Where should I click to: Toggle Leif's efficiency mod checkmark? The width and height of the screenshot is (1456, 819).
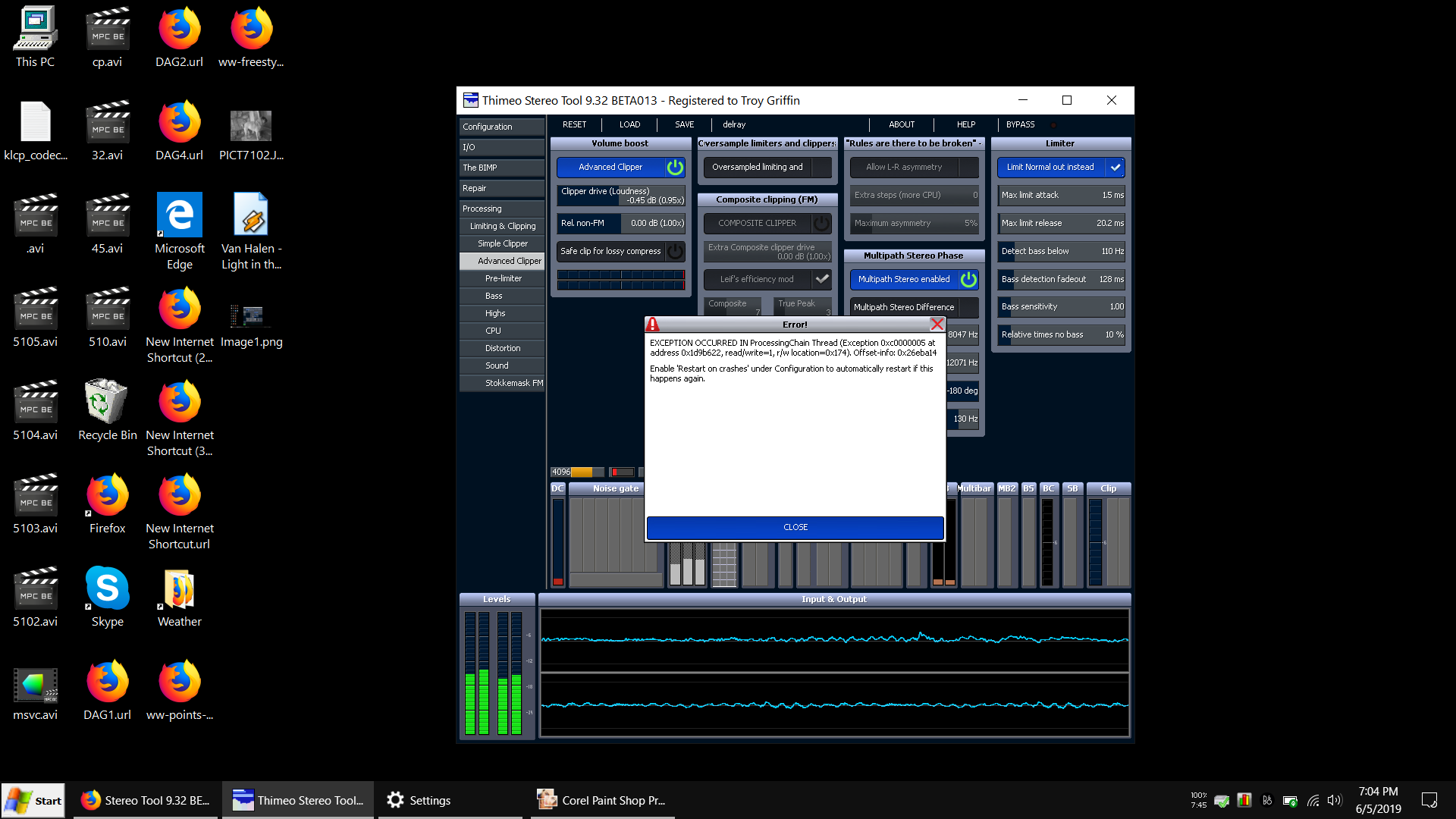coord(821,279)
